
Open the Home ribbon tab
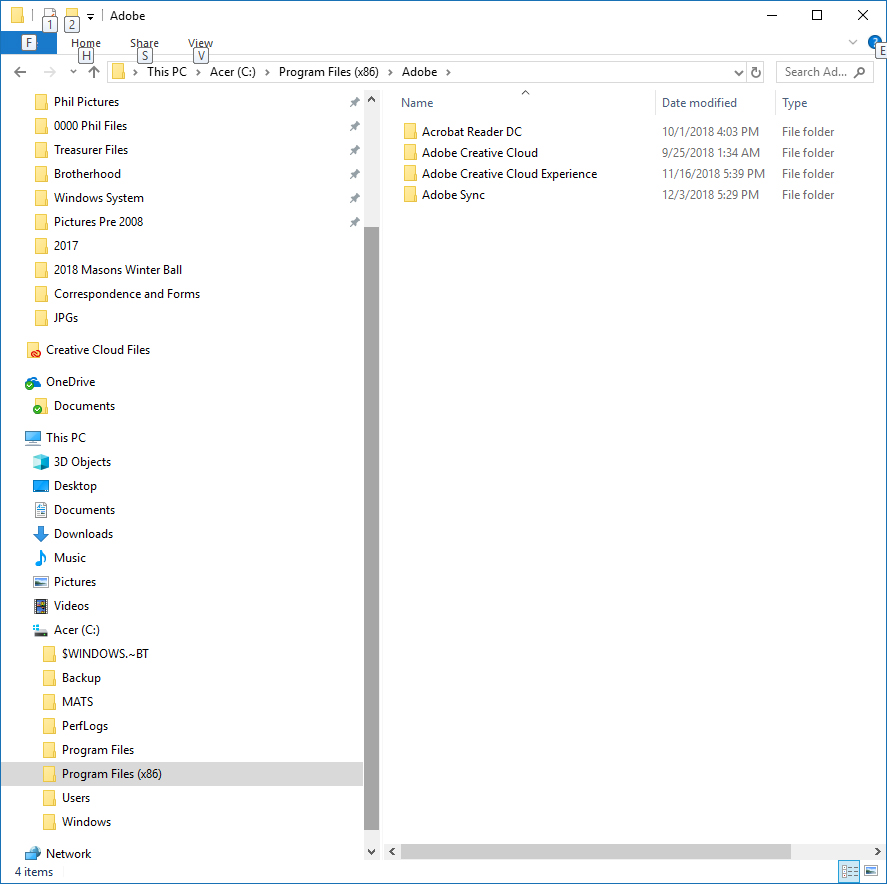[85, 43]
